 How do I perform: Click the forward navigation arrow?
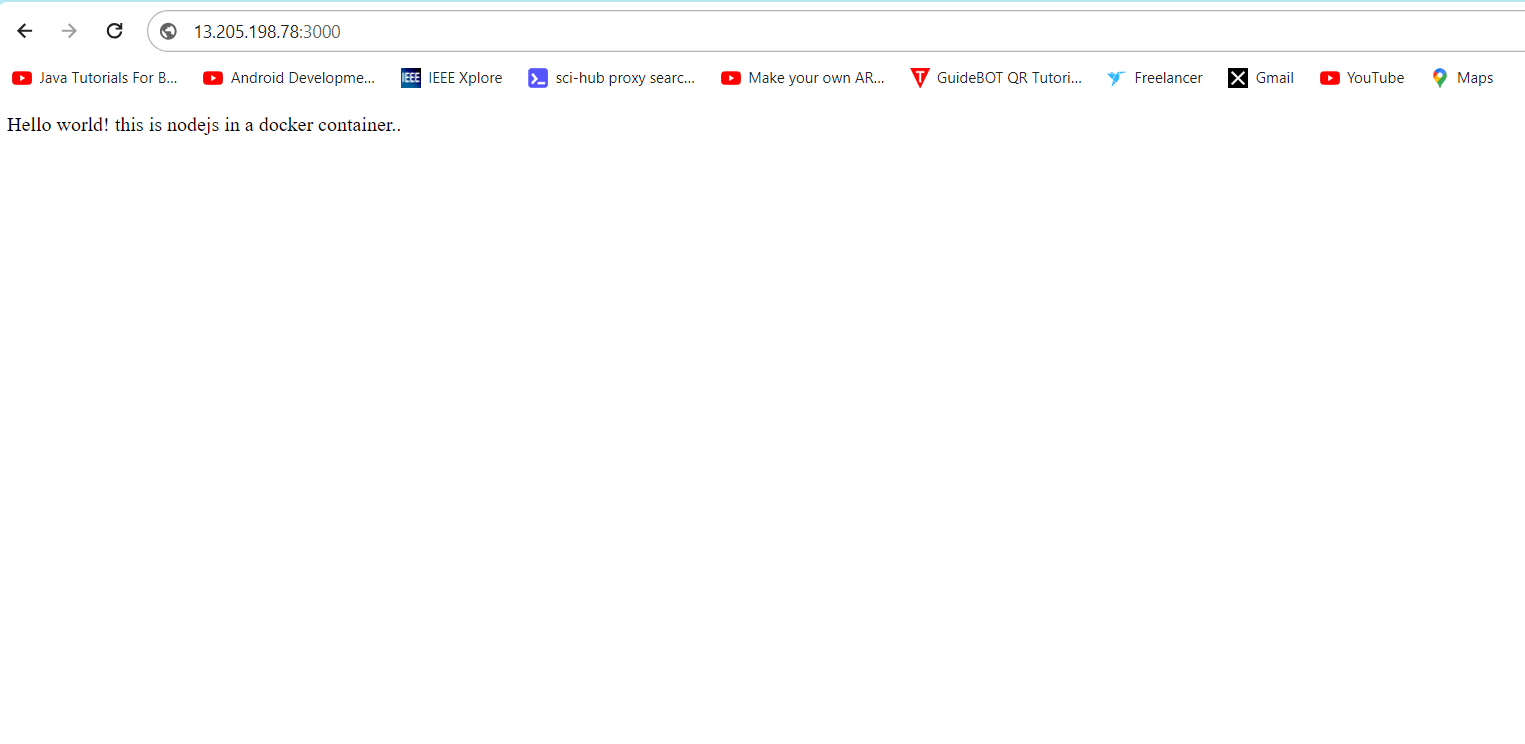pos(69,31)
